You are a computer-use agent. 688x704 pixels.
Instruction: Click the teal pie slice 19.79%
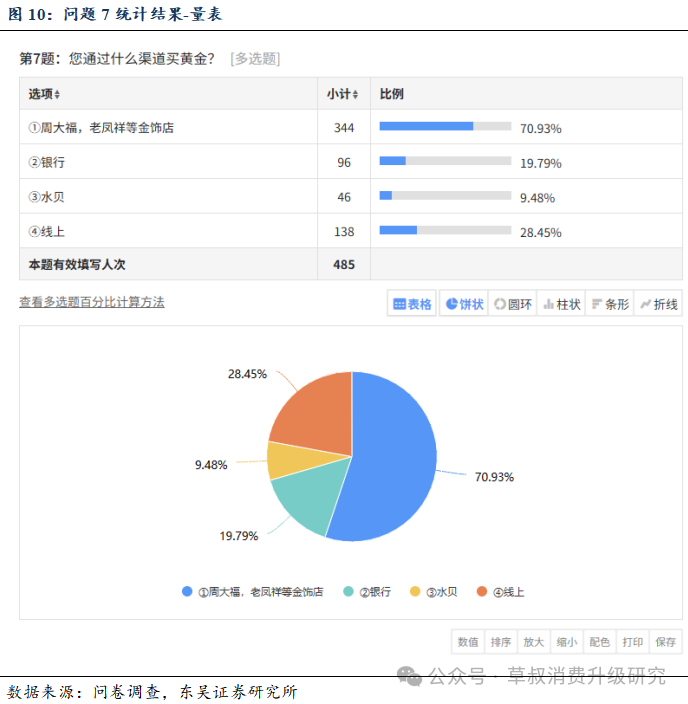(x=312, y=494)
